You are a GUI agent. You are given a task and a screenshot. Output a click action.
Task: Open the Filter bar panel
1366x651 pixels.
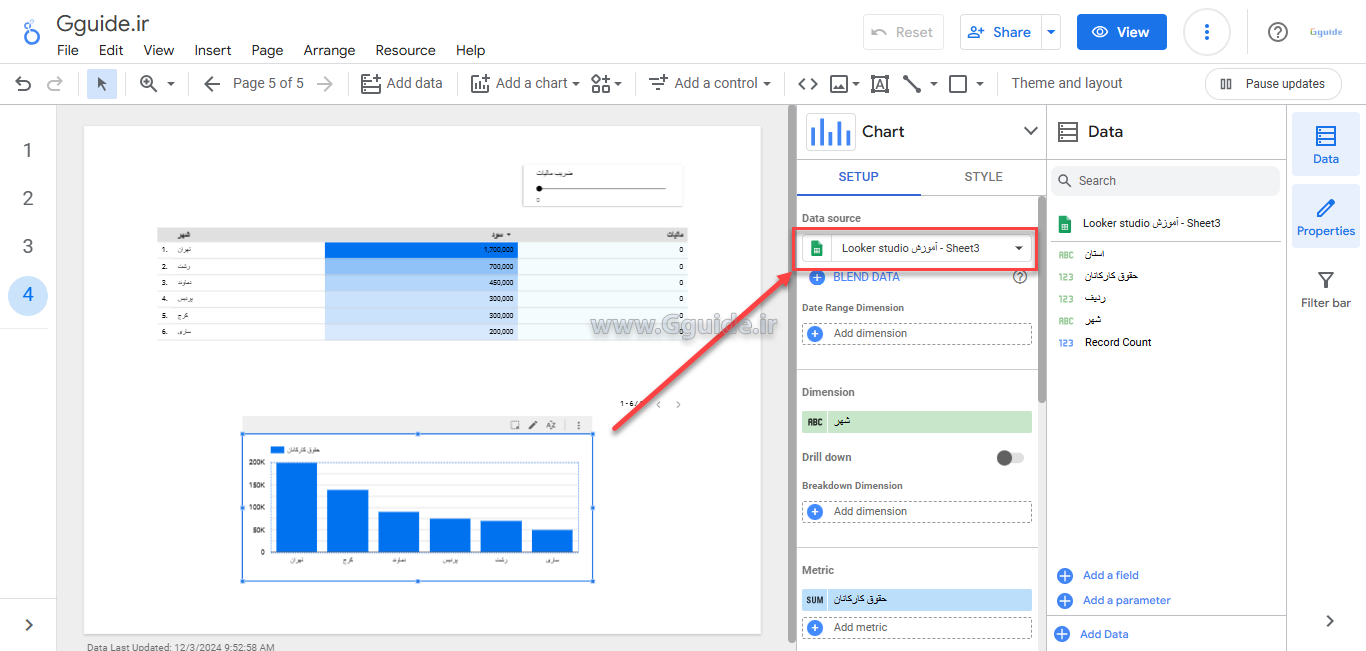click(1325, 290)
